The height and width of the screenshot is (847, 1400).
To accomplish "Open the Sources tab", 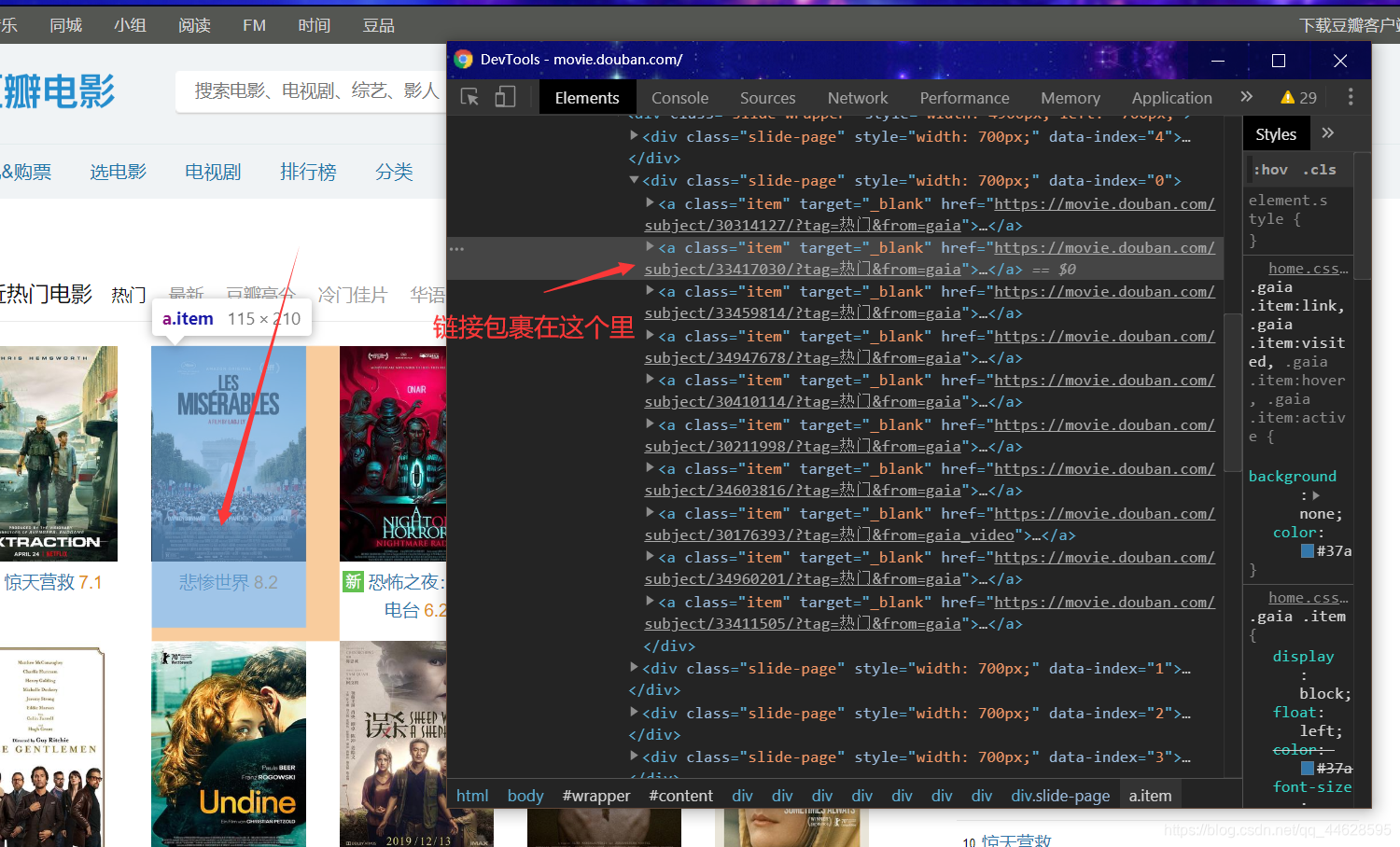I will 767,97.
